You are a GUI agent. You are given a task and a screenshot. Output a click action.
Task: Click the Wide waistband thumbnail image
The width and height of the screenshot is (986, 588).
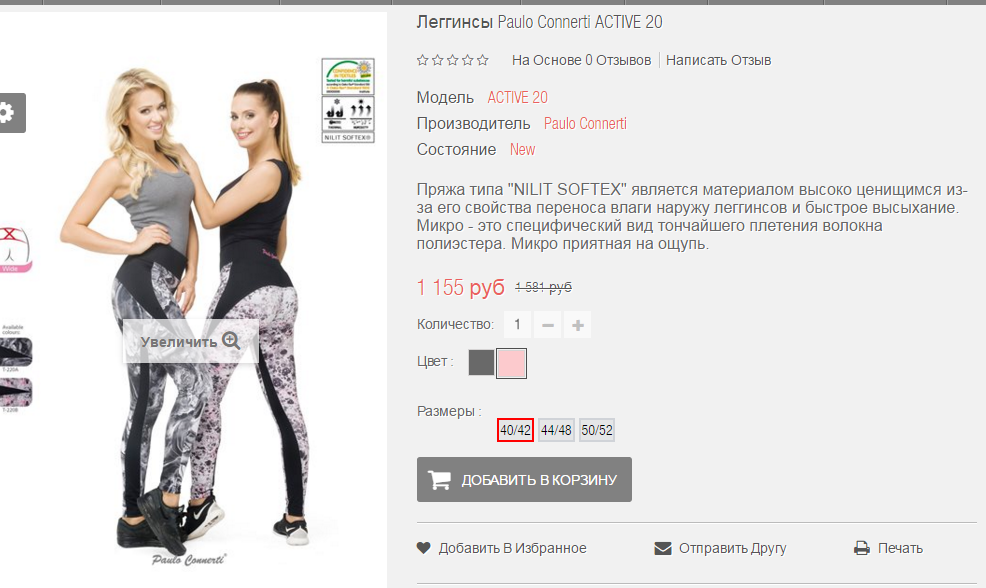pos(16,249)
